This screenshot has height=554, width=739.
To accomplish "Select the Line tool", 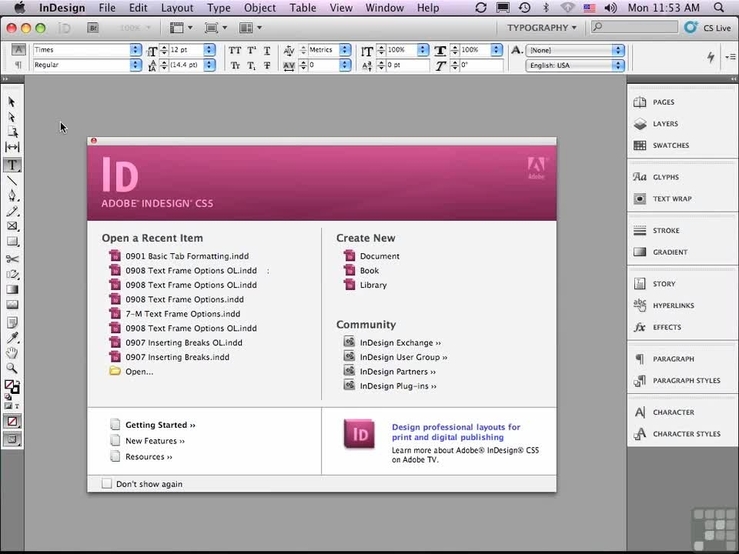I will (12, 181).
